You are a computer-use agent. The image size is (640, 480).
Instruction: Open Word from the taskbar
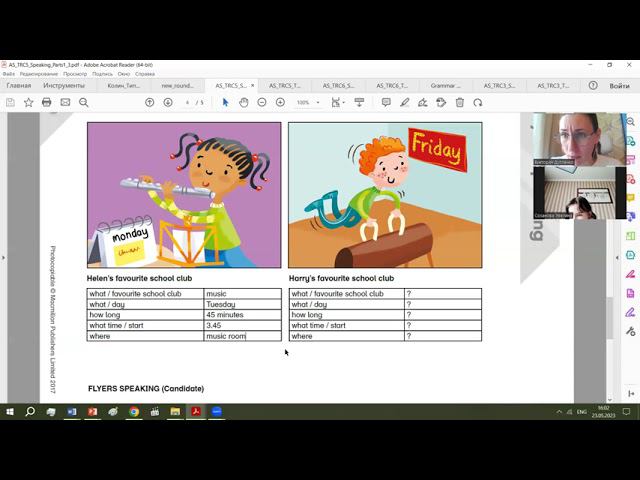(72, 412)
